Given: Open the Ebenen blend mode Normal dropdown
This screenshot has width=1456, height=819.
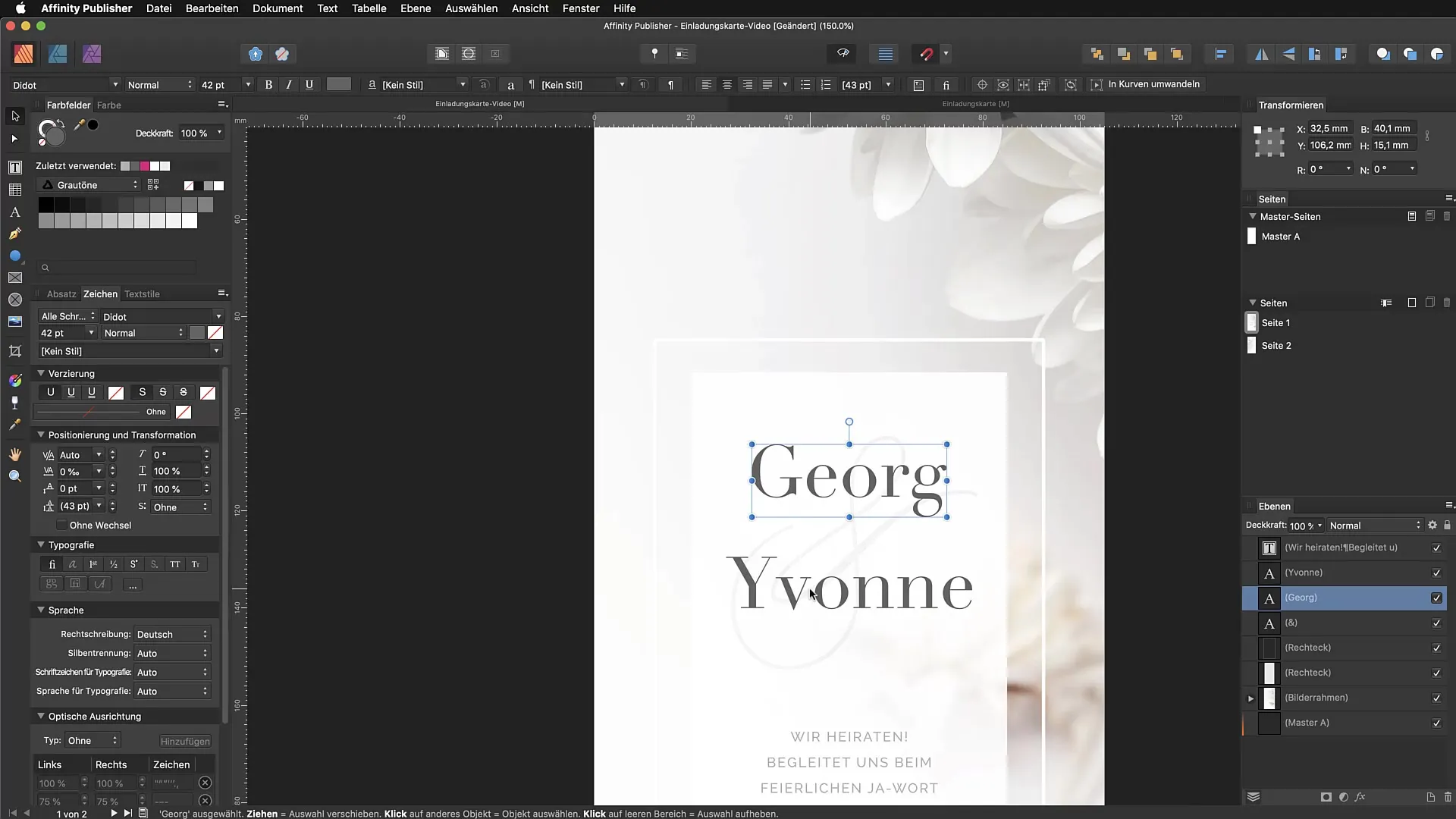Looking at the screenshot, I should pyautogui.click(x=1375, y=526).
